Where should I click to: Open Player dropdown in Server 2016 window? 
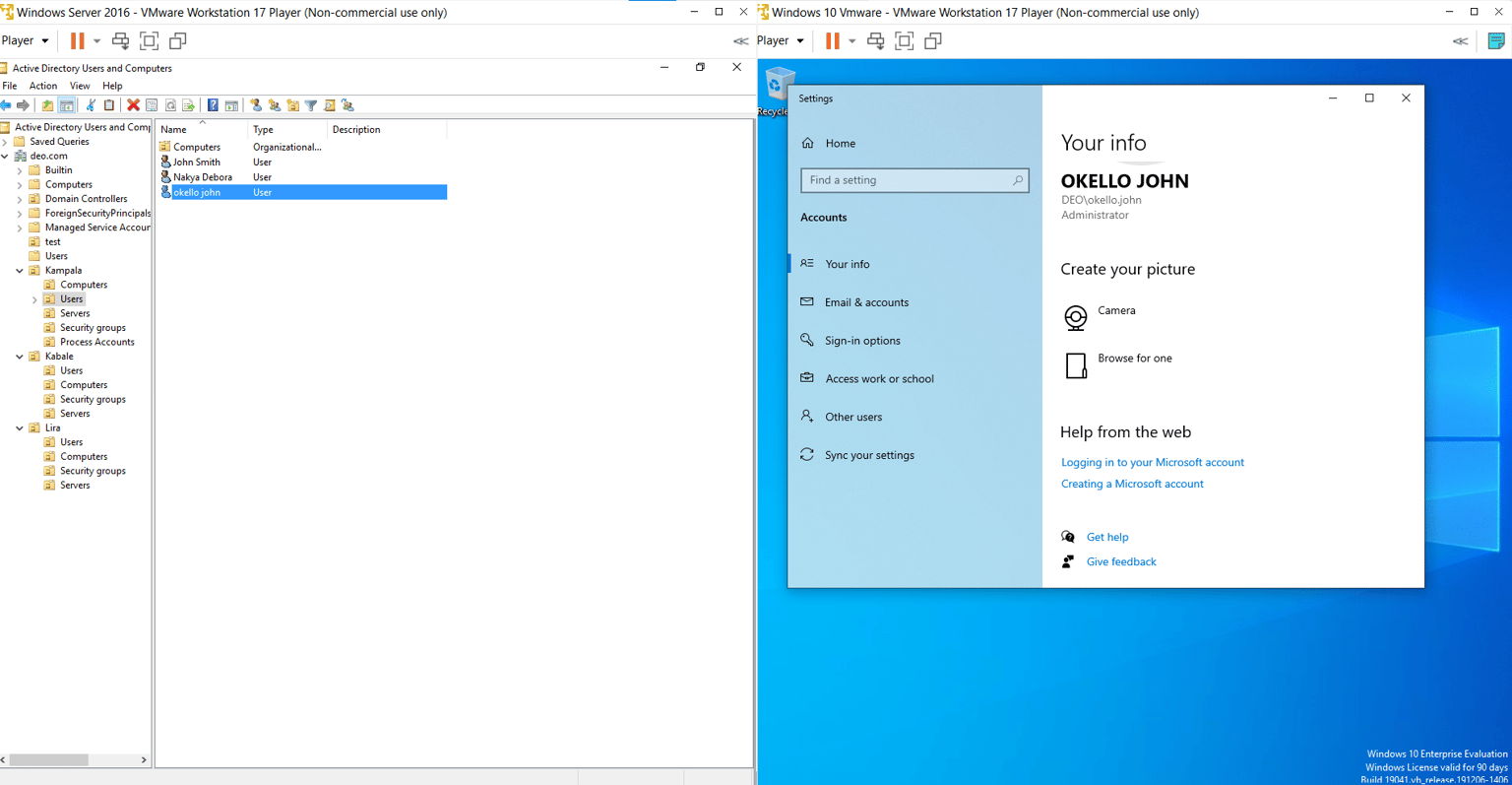(x=25, y=41)
